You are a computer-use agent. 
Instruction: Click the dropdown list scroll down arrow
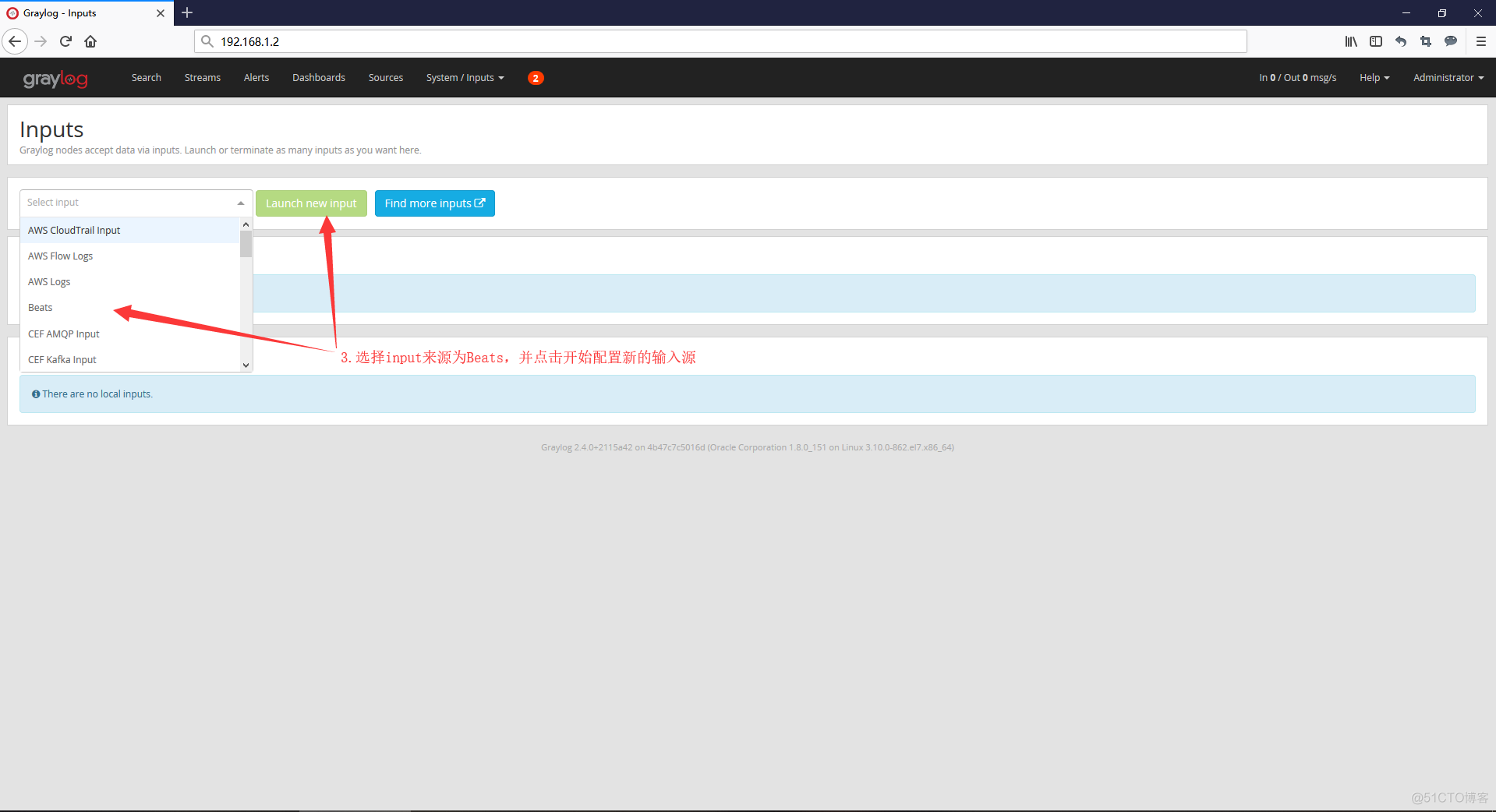[246, 365]
